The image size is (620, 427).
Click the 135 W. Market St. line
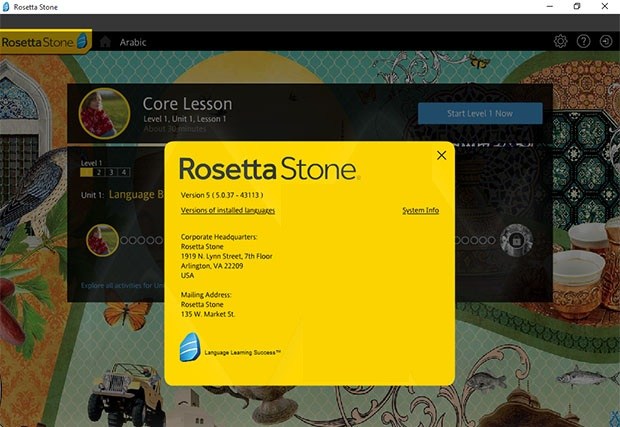click(208, 314)
